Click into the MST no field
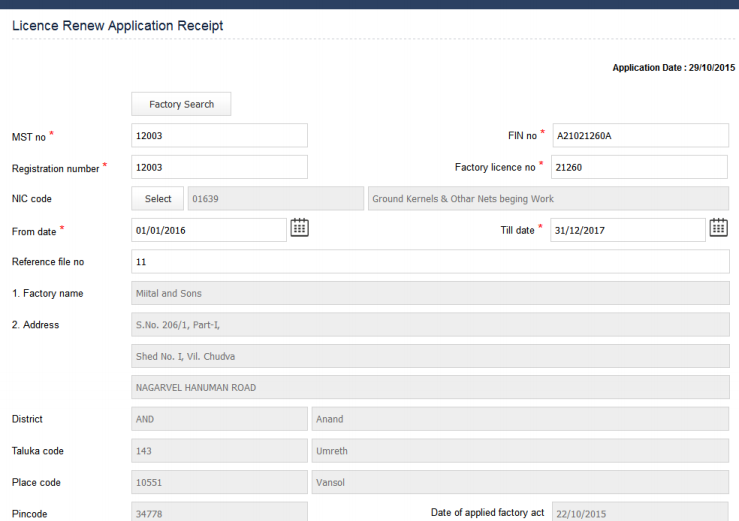The width and height of the screenshot is (739, 521). coord(219,136)
